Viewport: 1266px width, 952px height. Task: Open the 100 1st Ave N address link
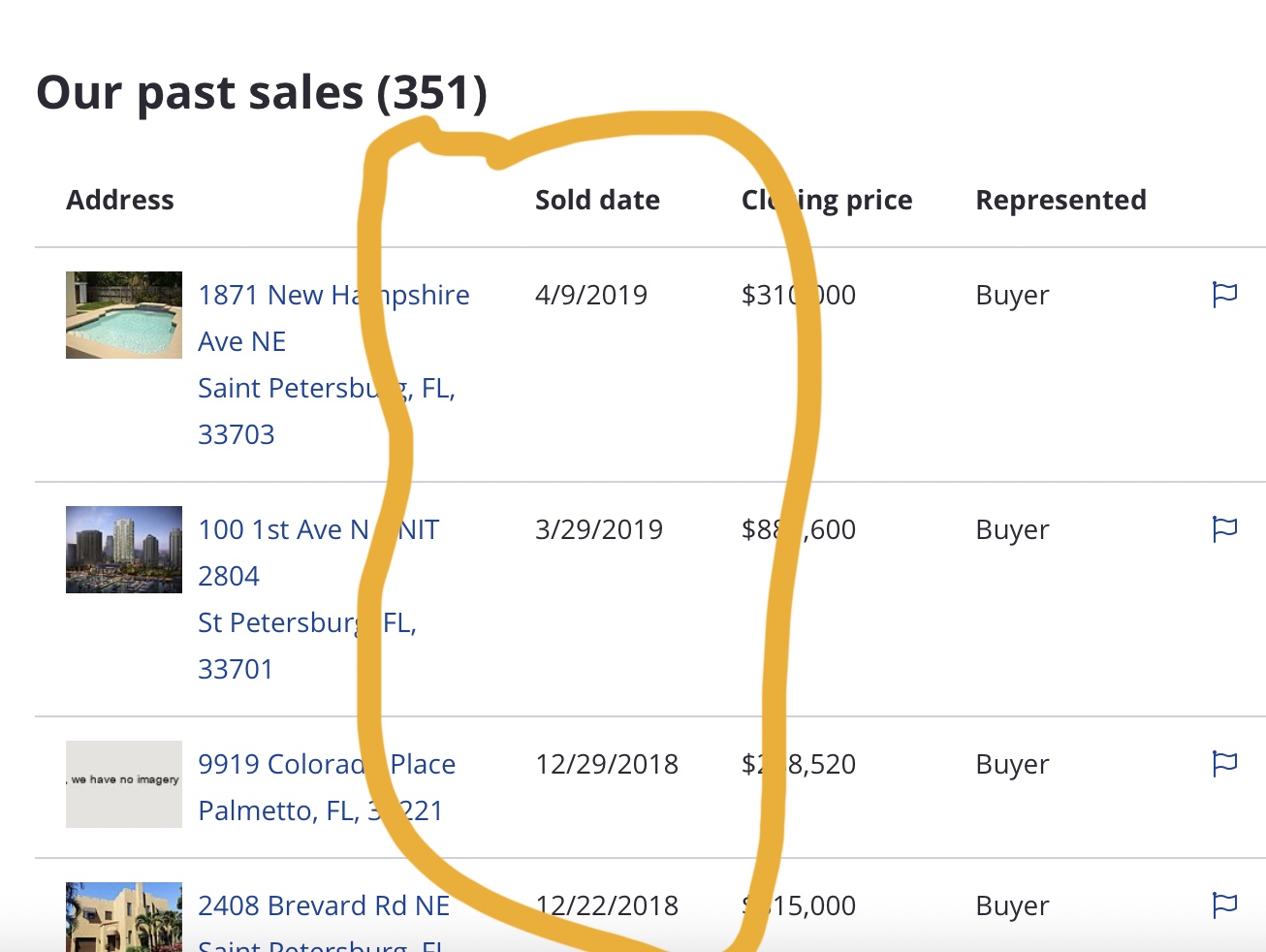click(281, 530)
